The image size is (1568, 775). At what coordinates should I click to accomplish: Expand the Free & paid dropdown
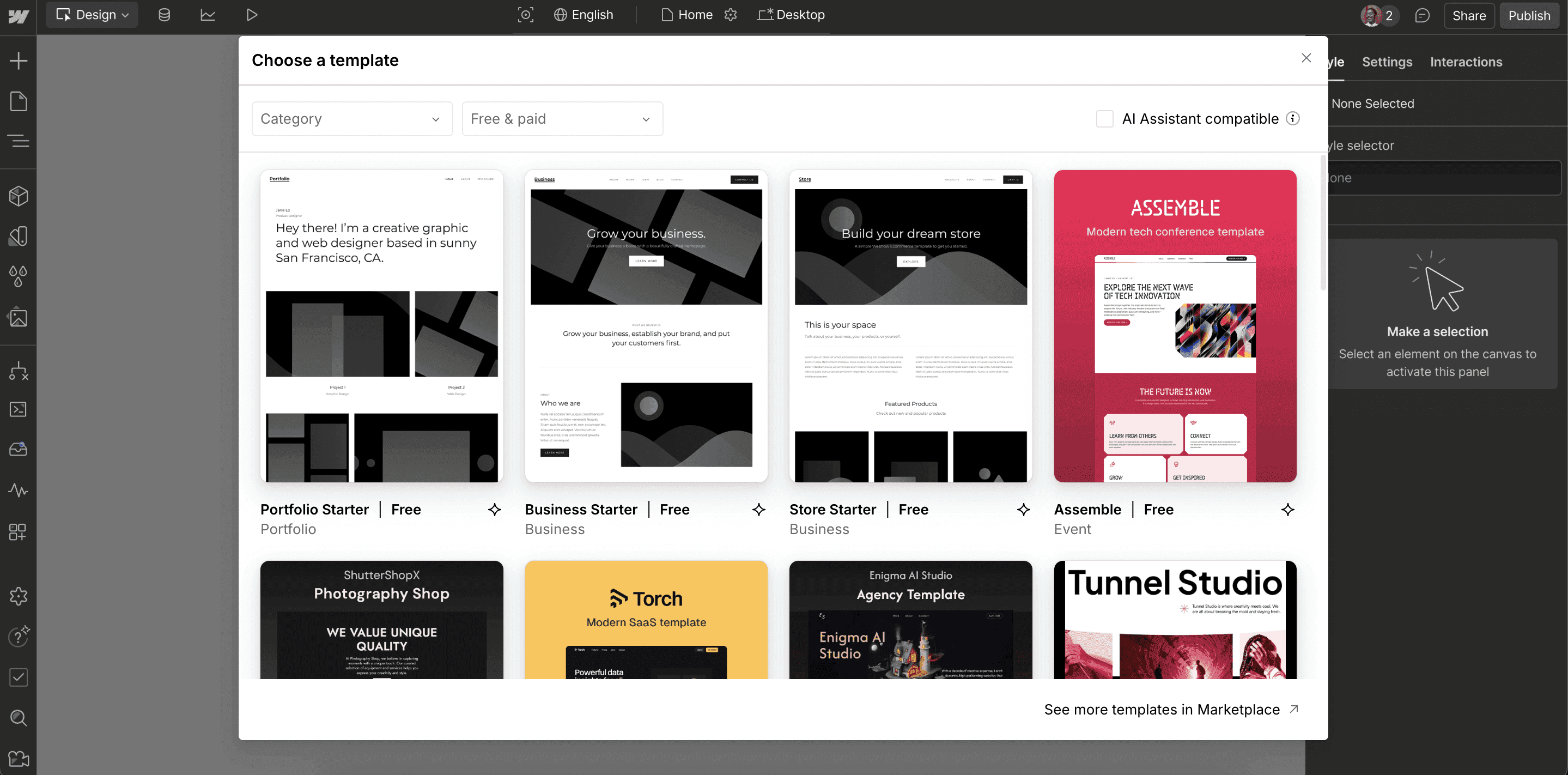pos(562,119)
